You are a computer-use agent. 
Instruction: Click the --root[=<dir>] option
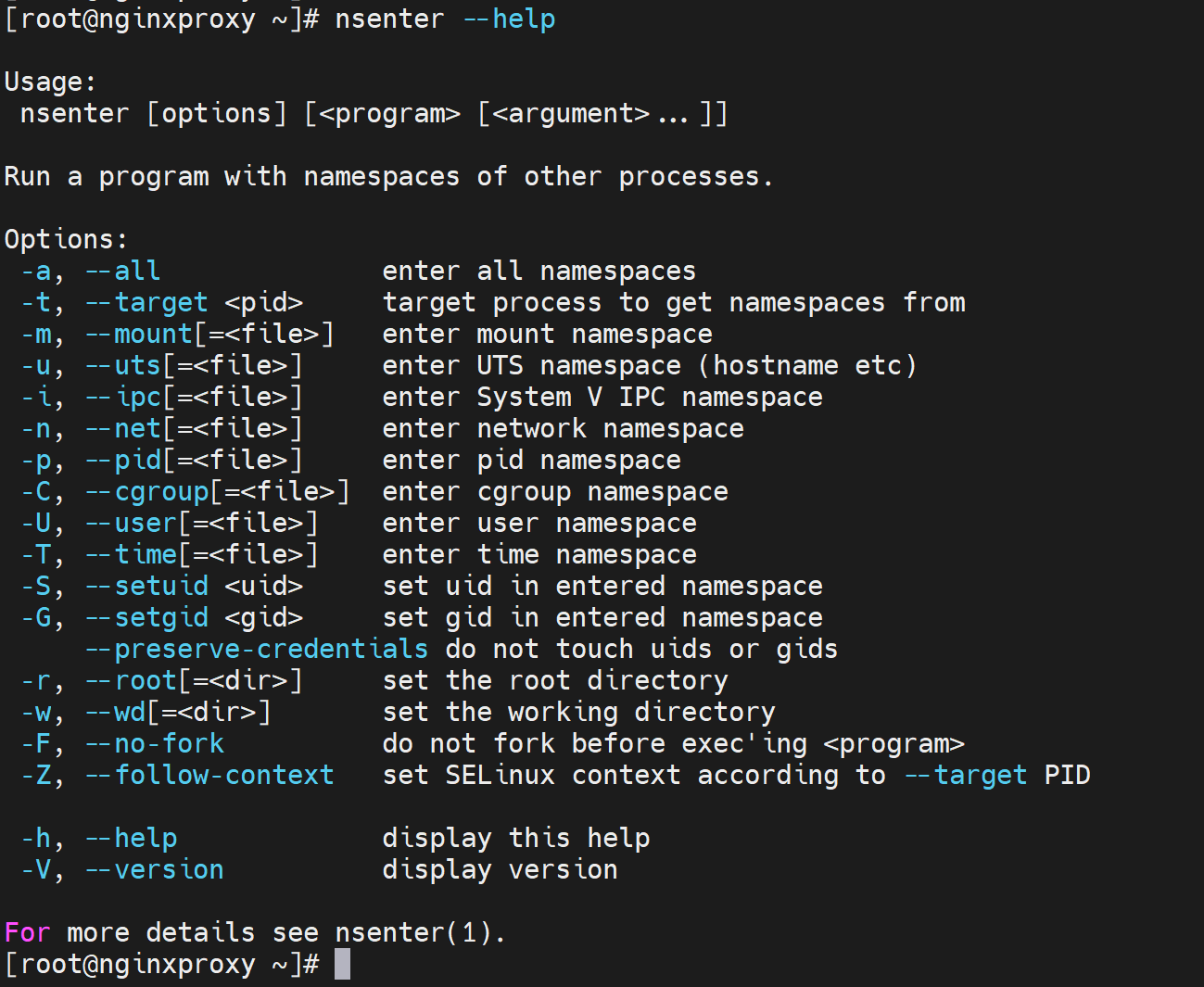[x=194, y=680]
